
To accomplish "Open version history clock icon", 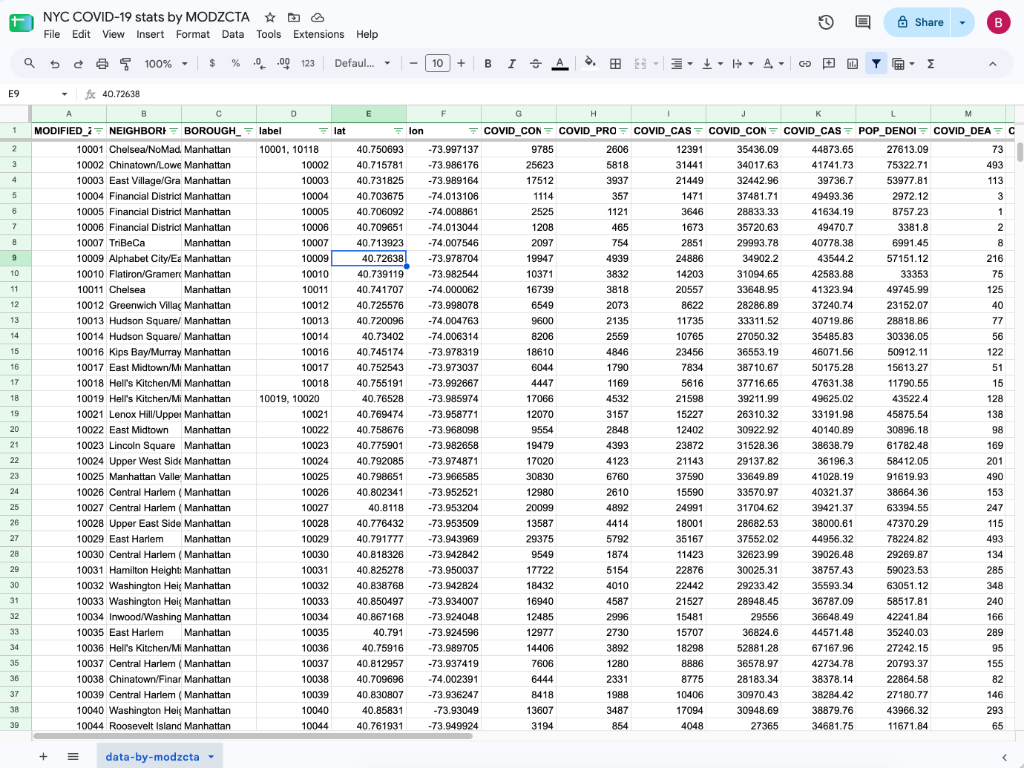I will 826,22.
